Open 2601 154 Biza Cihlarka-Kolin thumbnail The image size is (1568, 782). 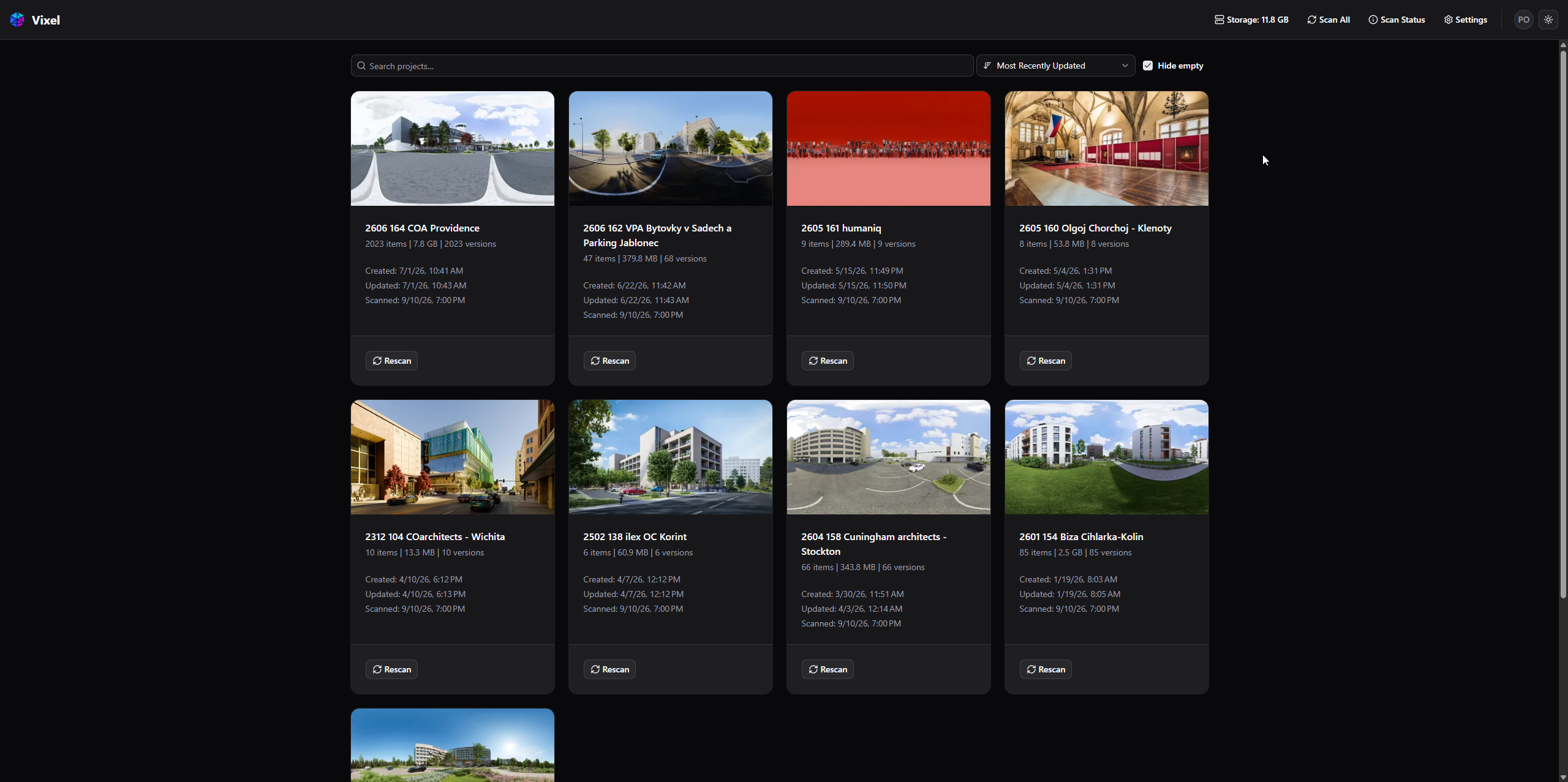(x=1107, y=457)
